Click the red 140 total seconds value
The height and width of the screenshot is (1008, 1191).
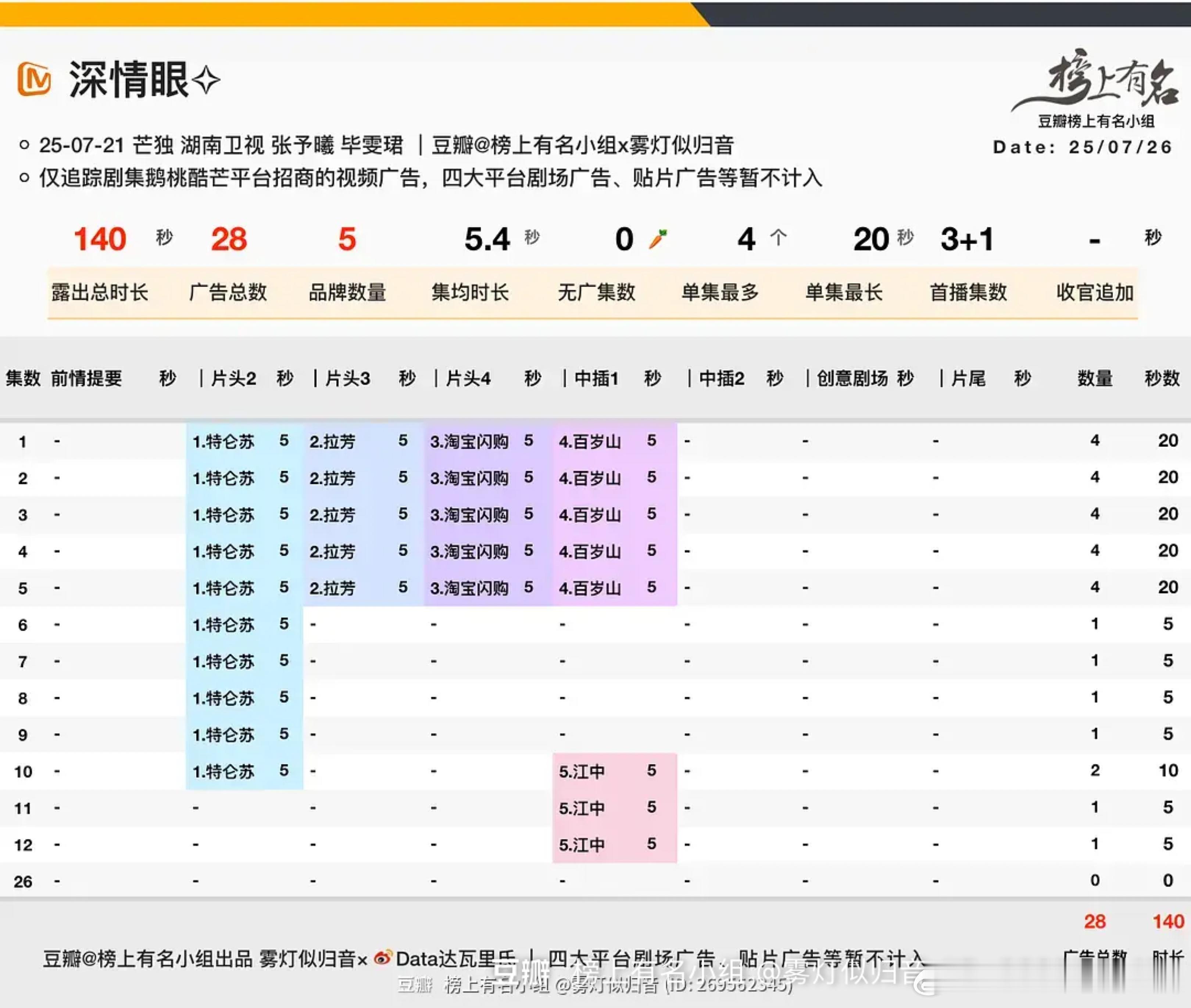(100, 239)
